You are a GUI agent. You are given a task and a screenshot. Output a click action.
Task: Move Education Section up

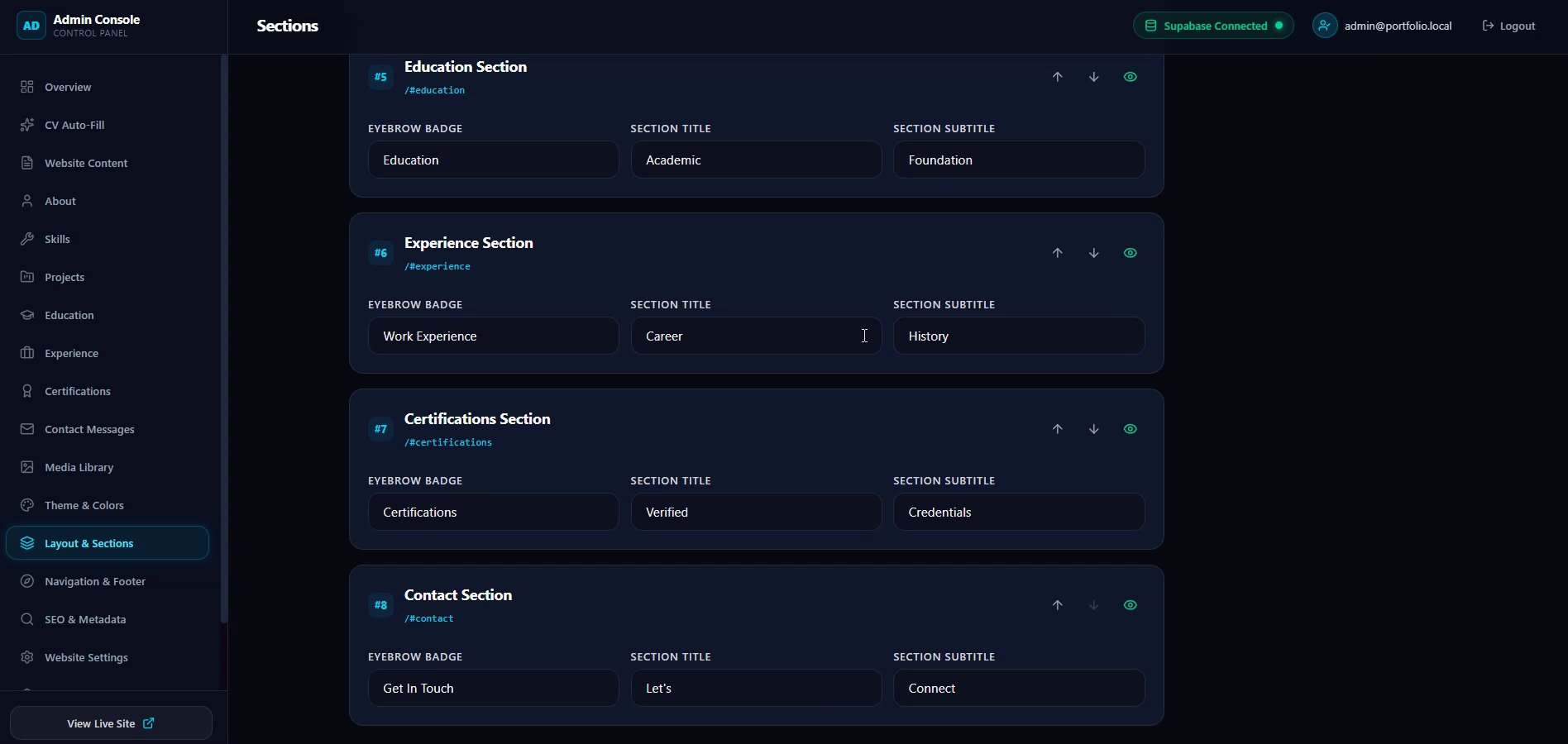(x=1058, y=77)
